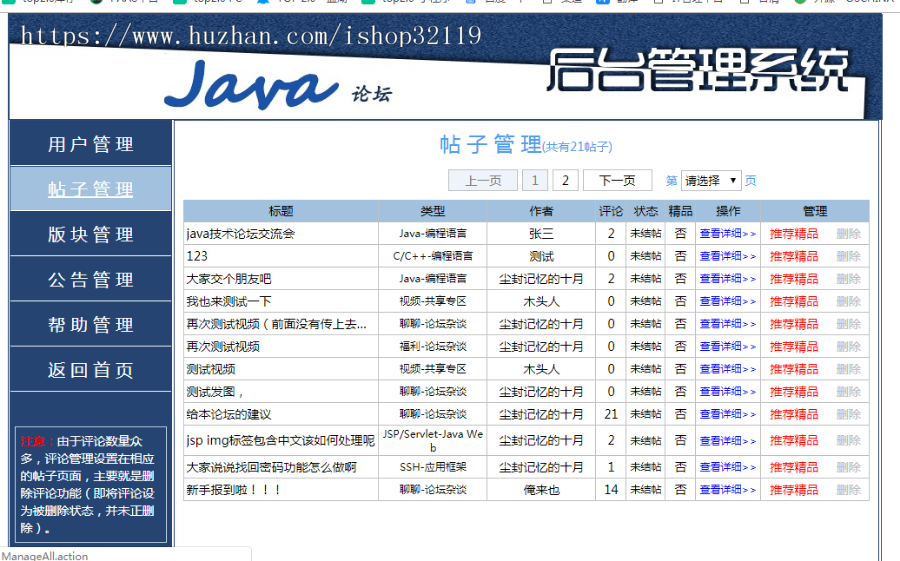The image size is (900, 561).
Task: Open the 请选择 page dropdown
Action: pyautogui.click(x=711, y=181)
